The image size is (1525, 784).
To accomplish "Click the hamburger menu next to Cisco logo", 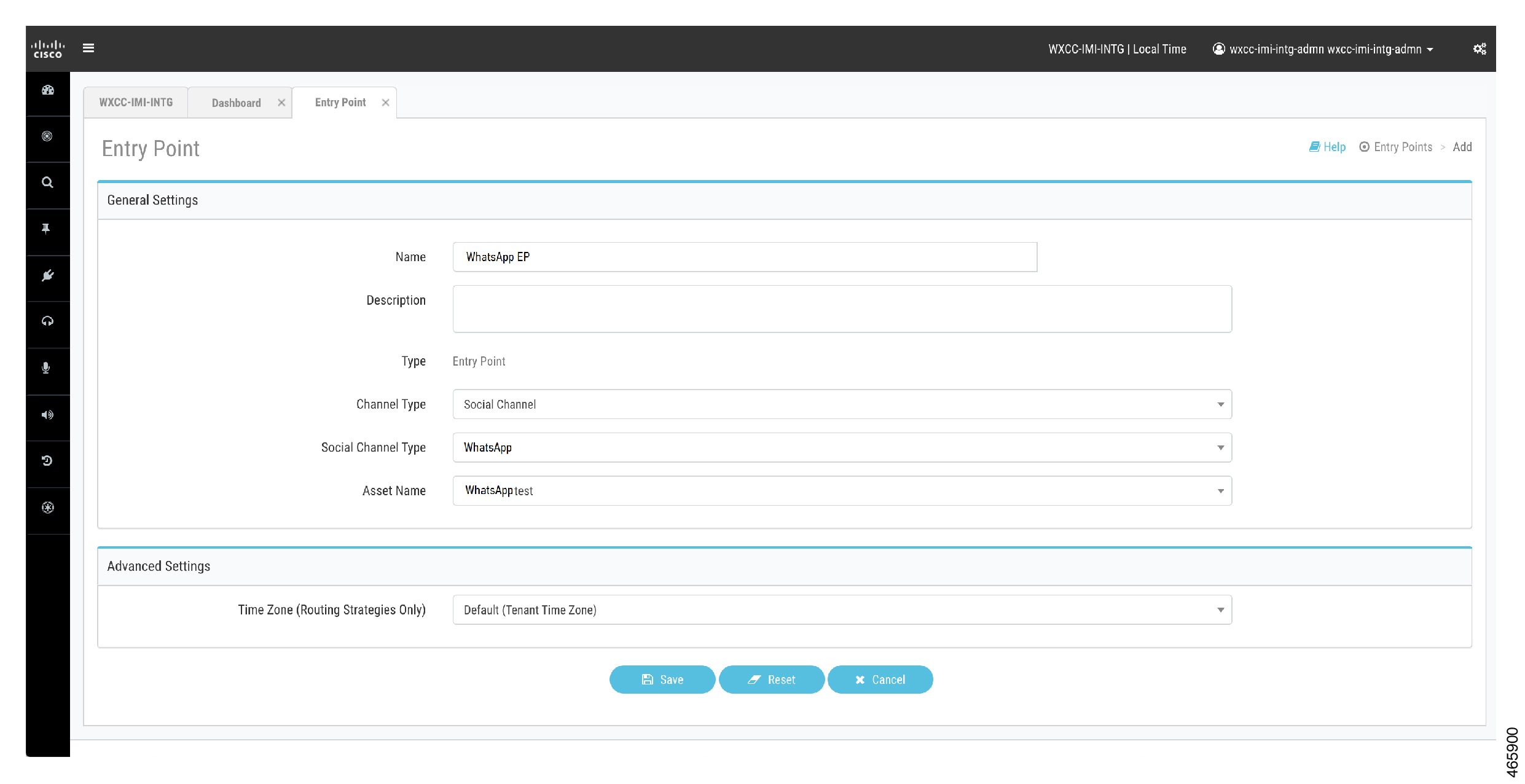I will tap(88, 48).
